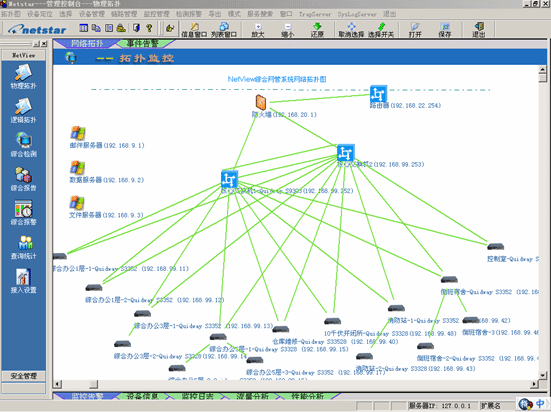Image resolution: width=551 pixels, height=412 pixels.
Task: Select the router node 192.168.22.254
Action: [378, 94]
